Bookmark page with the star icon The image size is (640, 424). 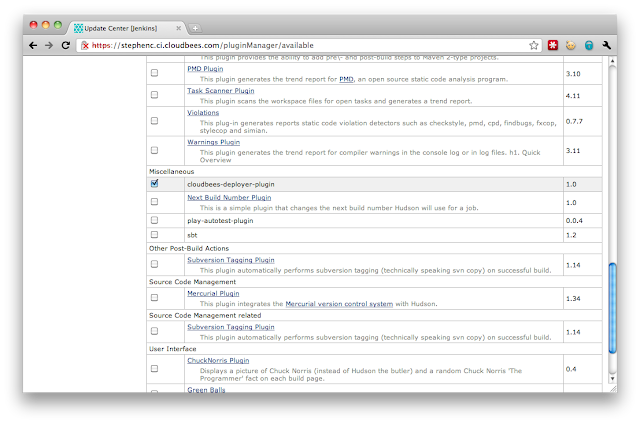click(535, 45)
